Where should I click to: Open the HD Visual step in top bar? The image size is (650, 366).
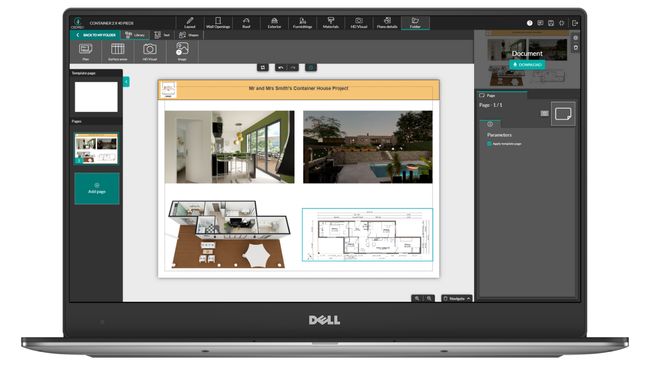coord(359,23)
